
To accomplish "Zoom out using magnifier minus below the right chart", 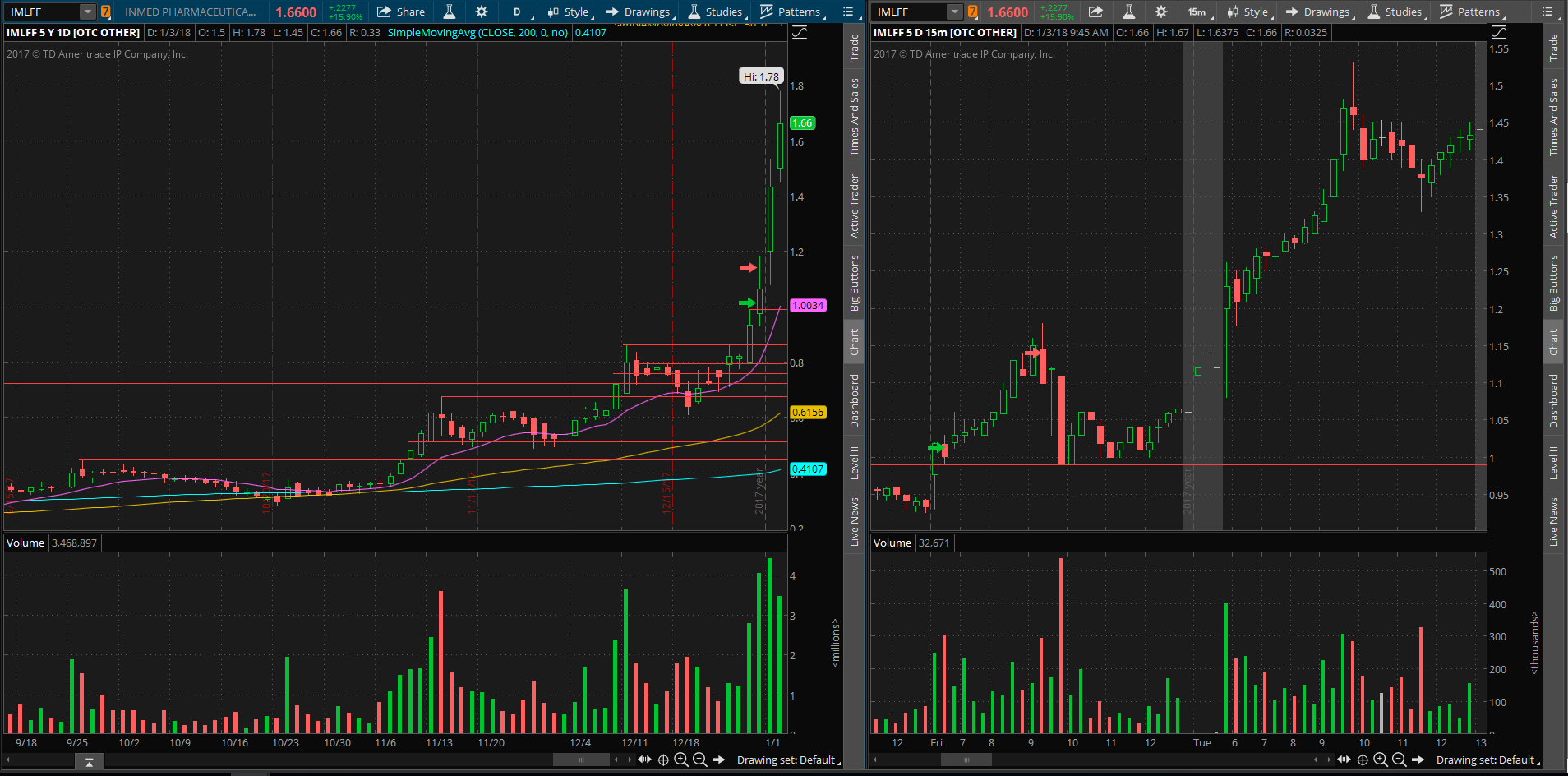I will click(1399, 760).
